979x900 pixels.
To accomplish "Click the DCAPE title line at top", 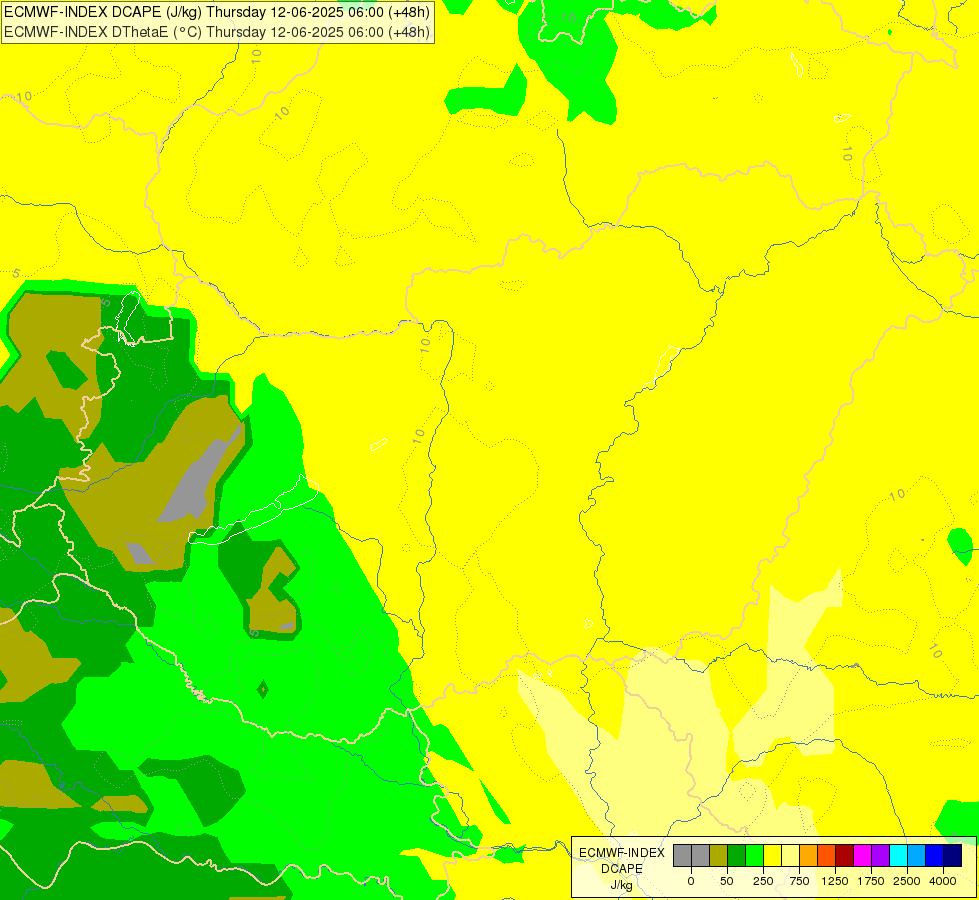I will (x=217, y=12).
